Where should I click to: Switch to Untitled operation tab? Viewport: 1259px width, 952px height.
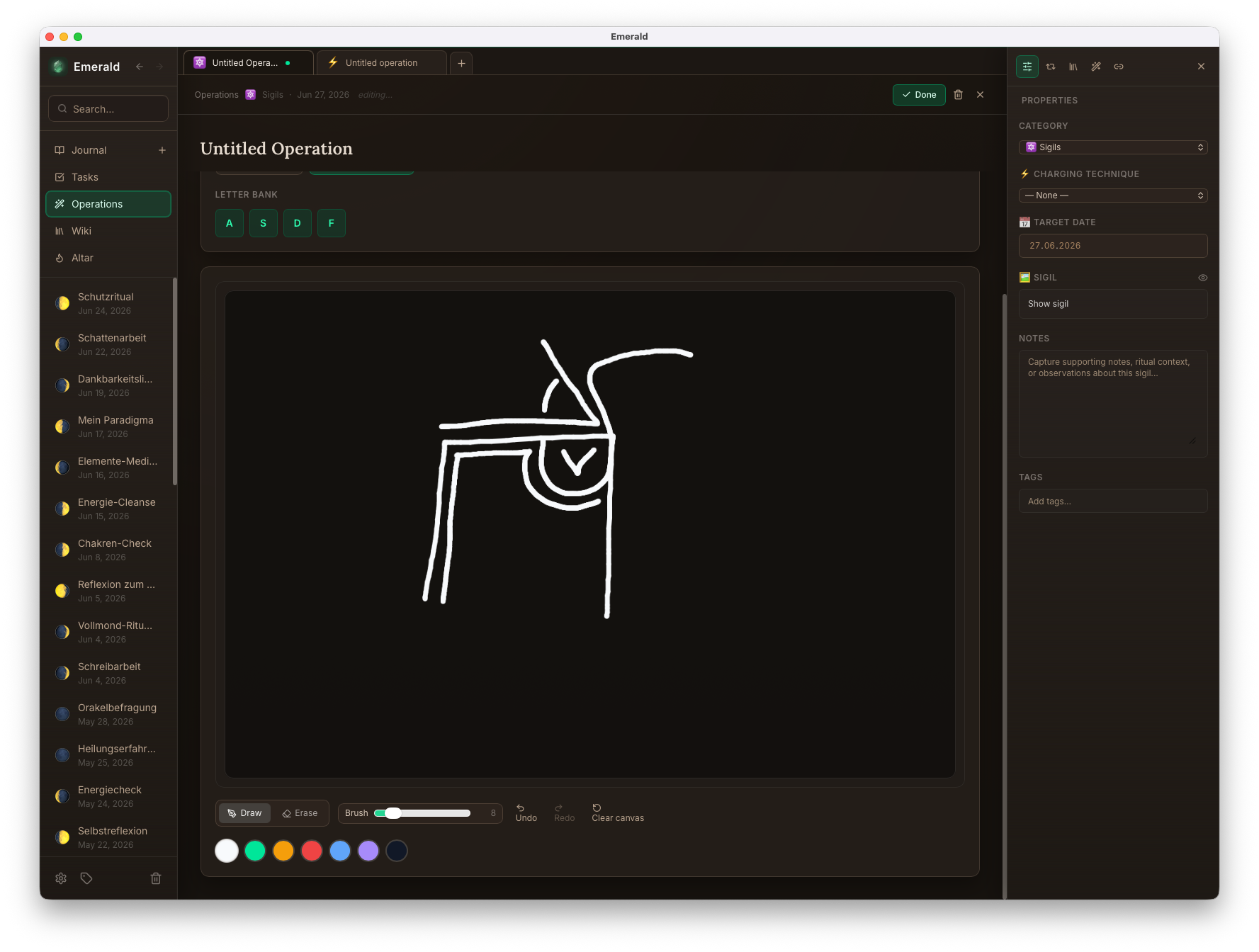coord(381,63)
